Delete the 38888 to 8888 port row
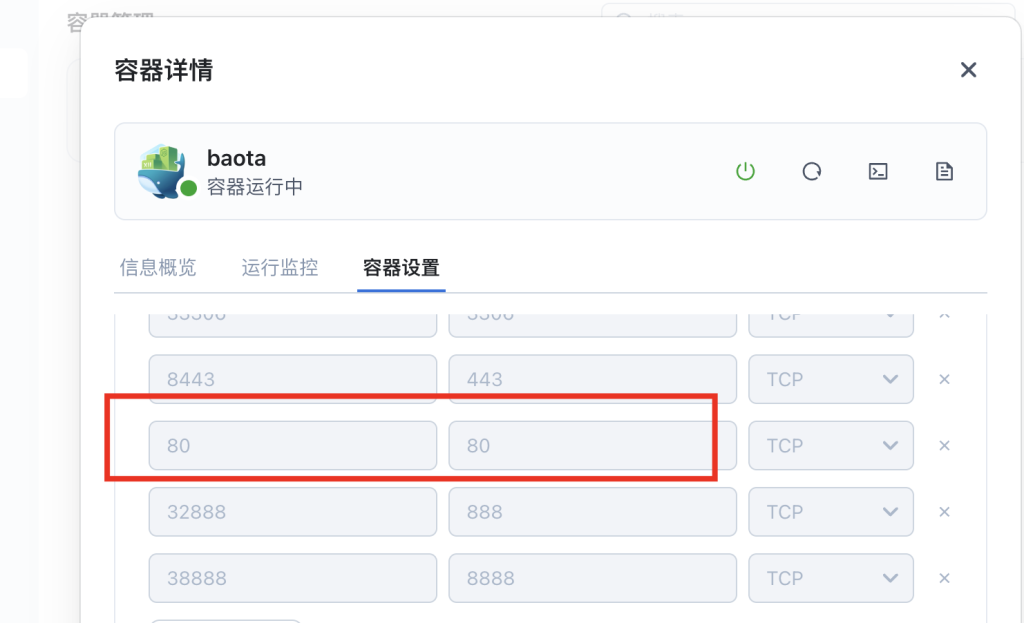The width and height of the screenshot is (1024, 623). click(944, 578)
